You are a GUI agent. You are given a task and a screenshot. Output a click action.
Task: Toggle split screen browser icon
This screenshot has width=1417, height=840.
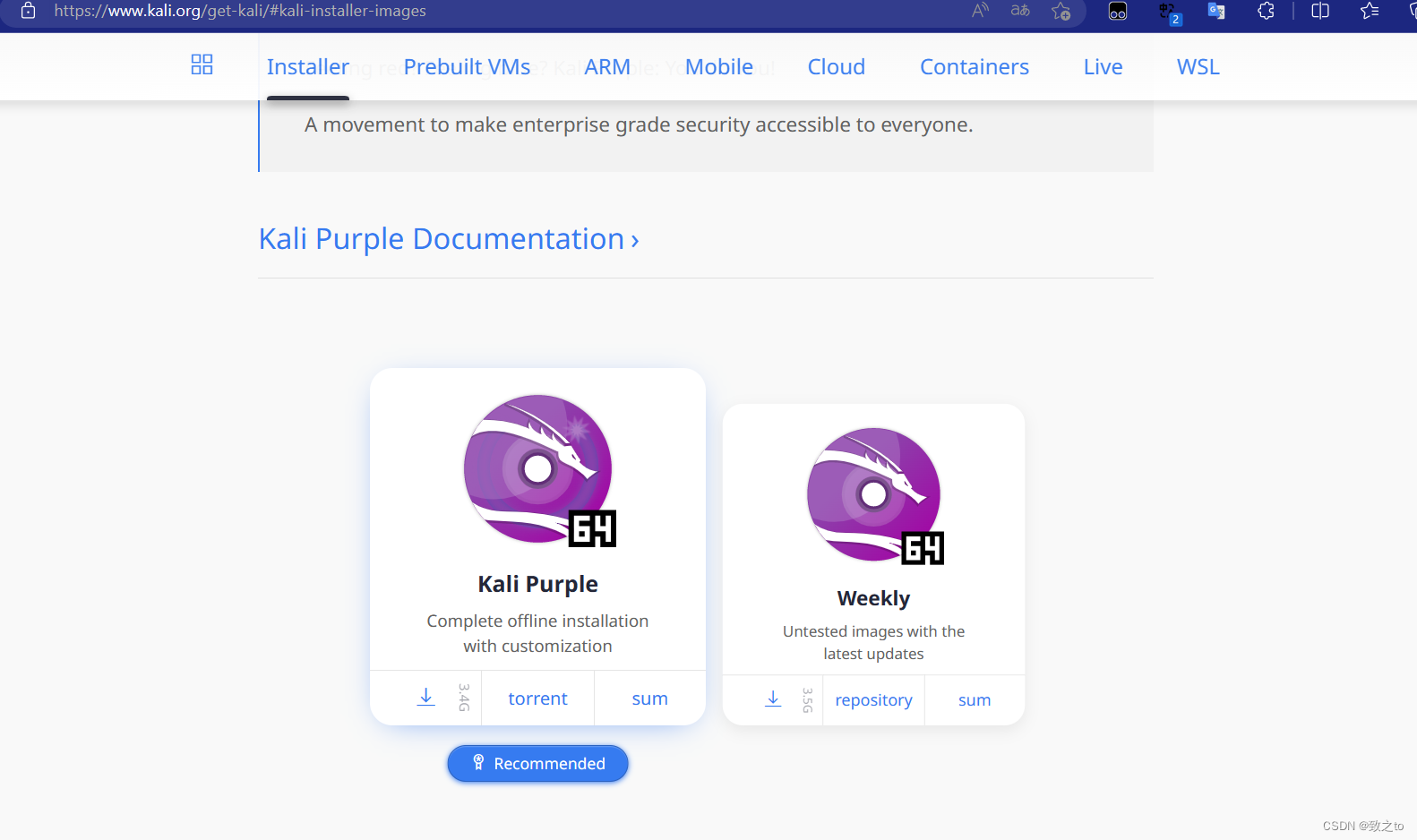coord(1320,11)
